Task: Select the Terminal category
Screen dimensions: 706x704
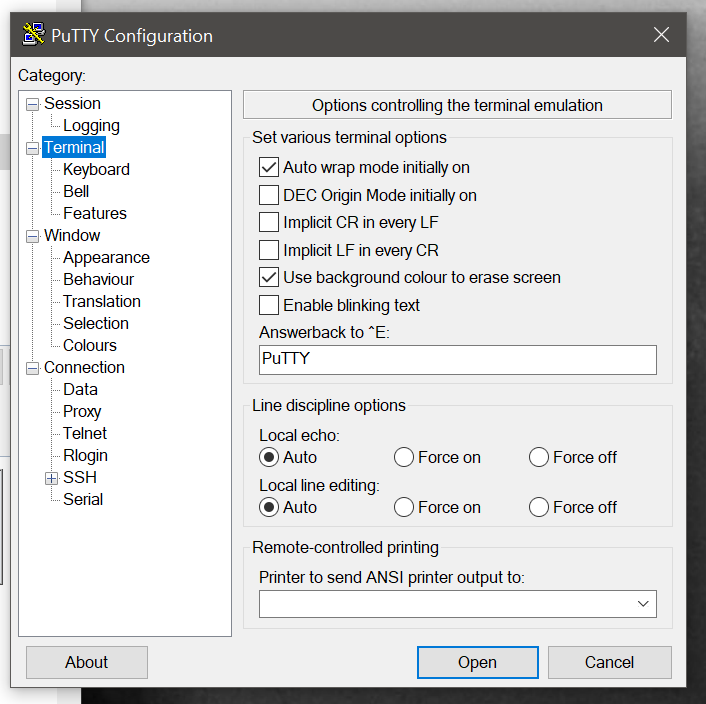Action: pyautogui.click(x=74, y=148)
